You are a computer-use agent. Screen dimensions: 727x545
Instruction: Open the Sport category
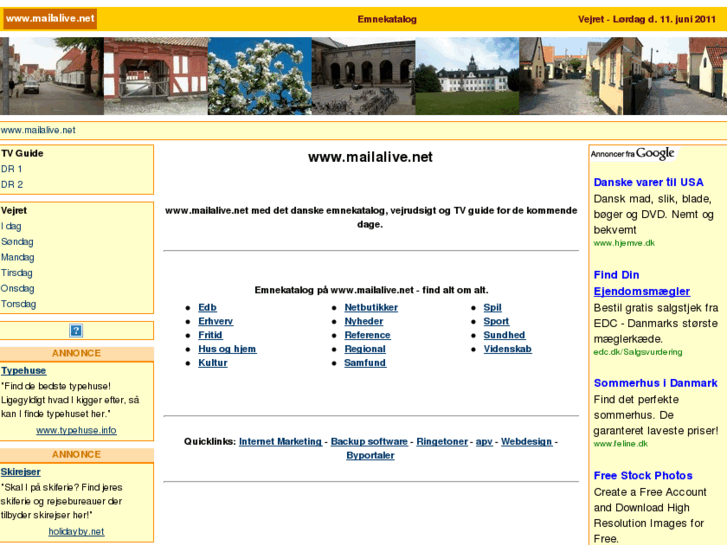[x=496, y=321]
